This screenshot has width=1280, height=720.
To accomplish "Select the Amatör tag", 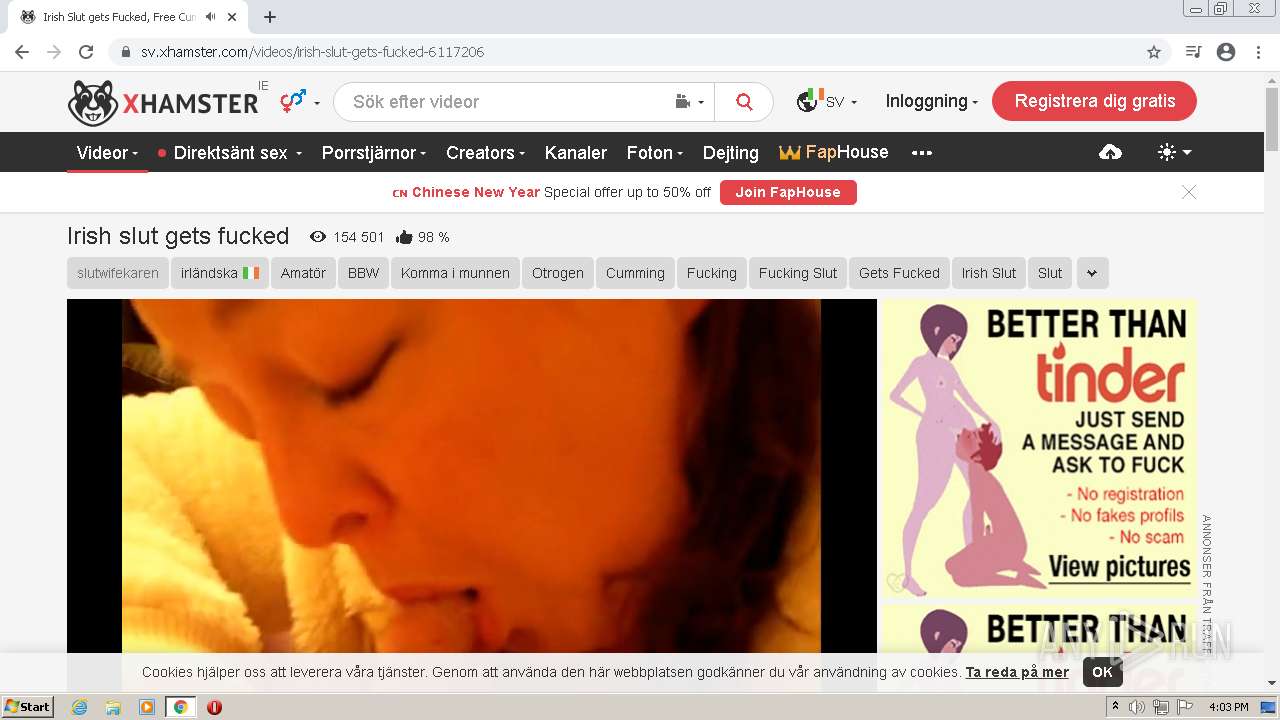I will click(303, 273).
